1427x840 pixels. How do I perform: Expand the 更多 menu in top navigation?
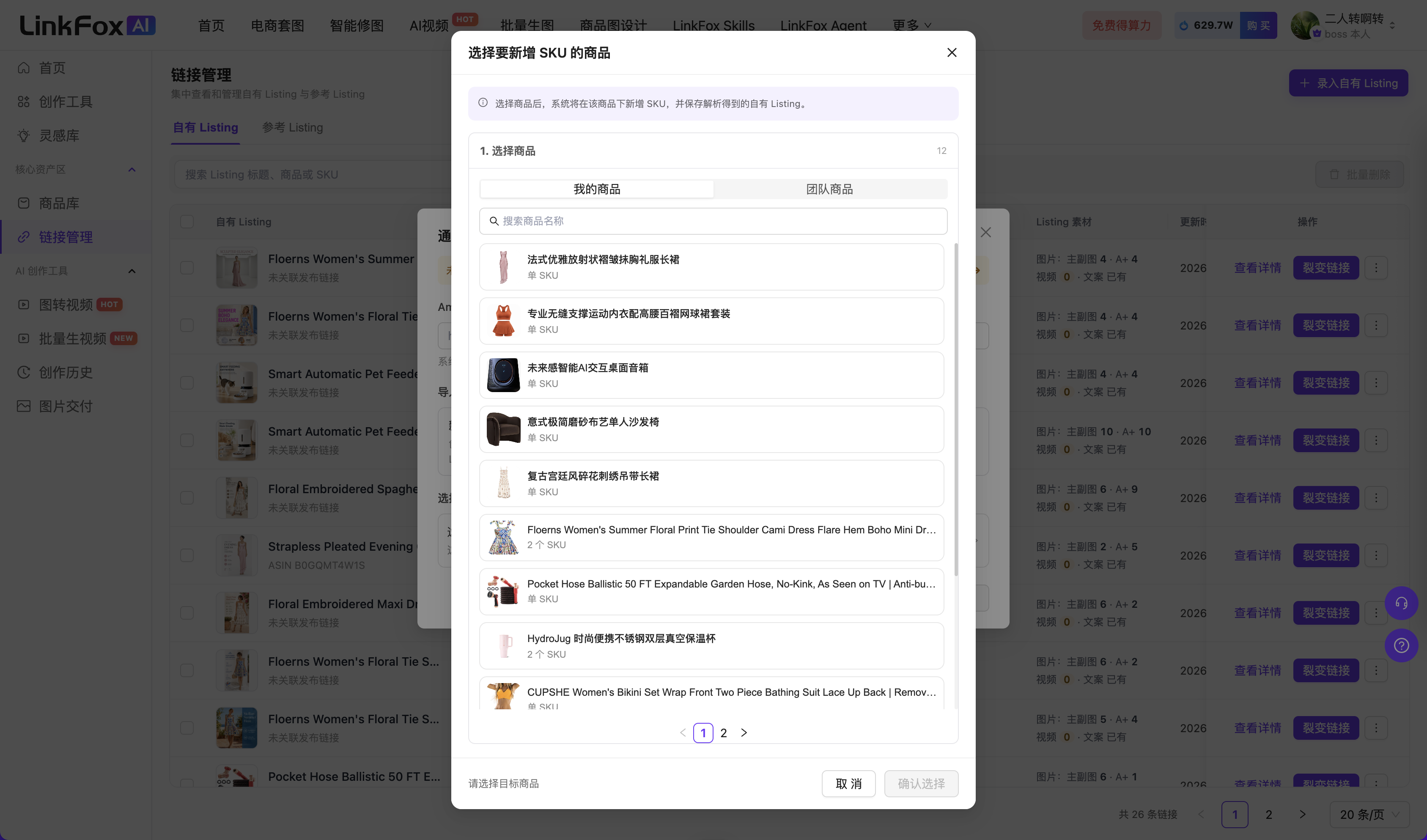pyautogui.click(x=911, y=25)
